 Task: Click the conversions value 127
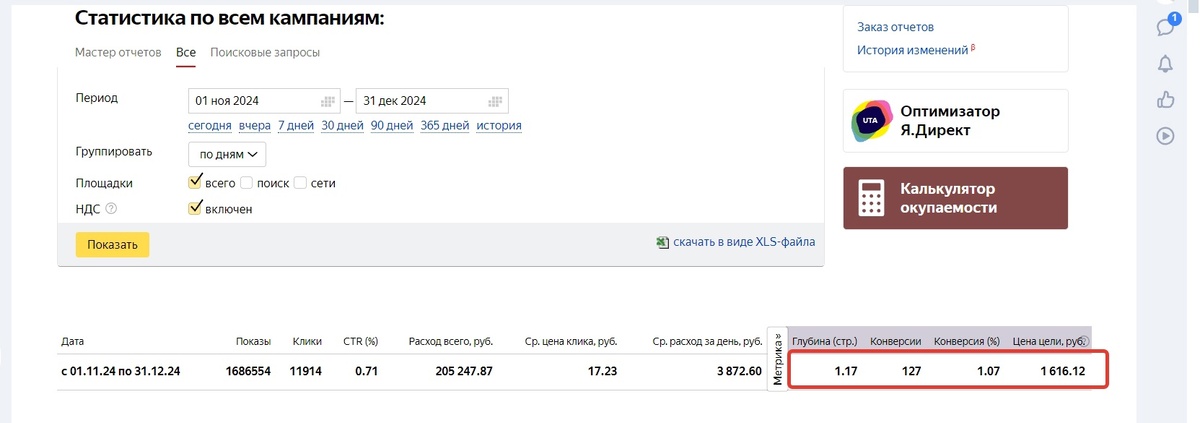click(x=910, y=371)
